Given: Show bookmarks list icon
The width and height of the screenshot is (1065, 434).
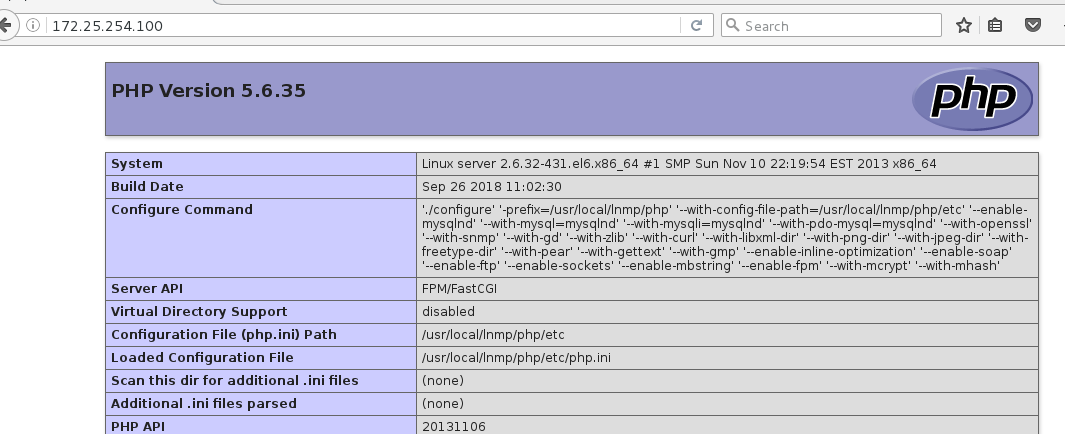Looking at the screenshot, I should [995, 26].
